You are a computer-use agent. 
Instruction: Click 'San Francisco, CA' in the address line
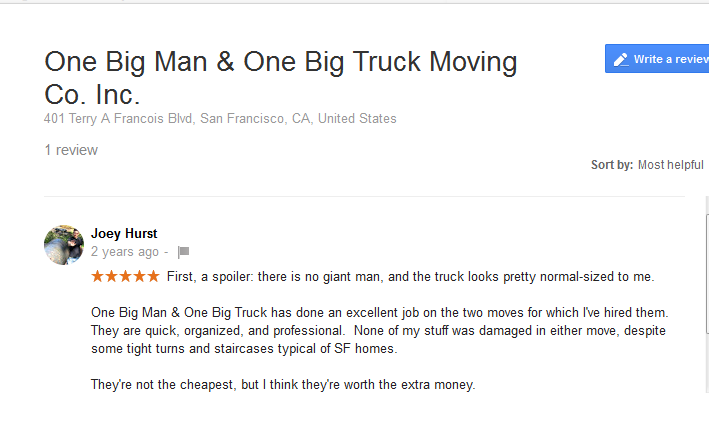(x=256, y=118)
